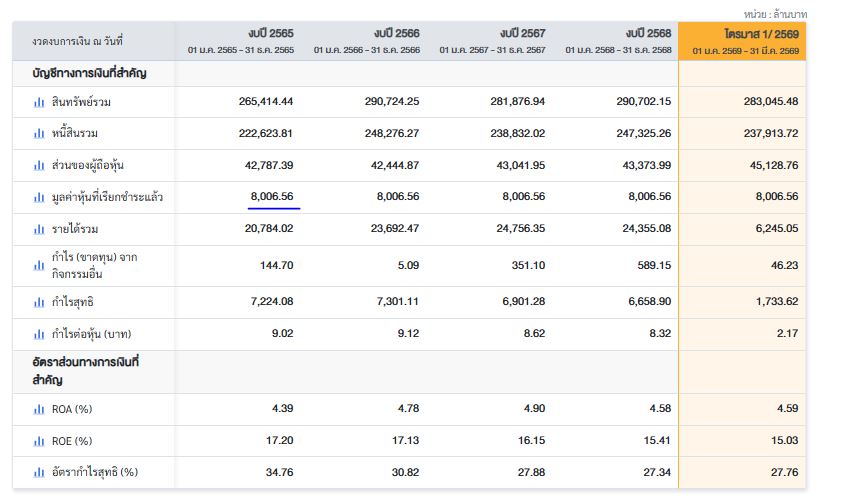Click the รายได้รวม row label
849x499 pixels.
click(75, 229)
